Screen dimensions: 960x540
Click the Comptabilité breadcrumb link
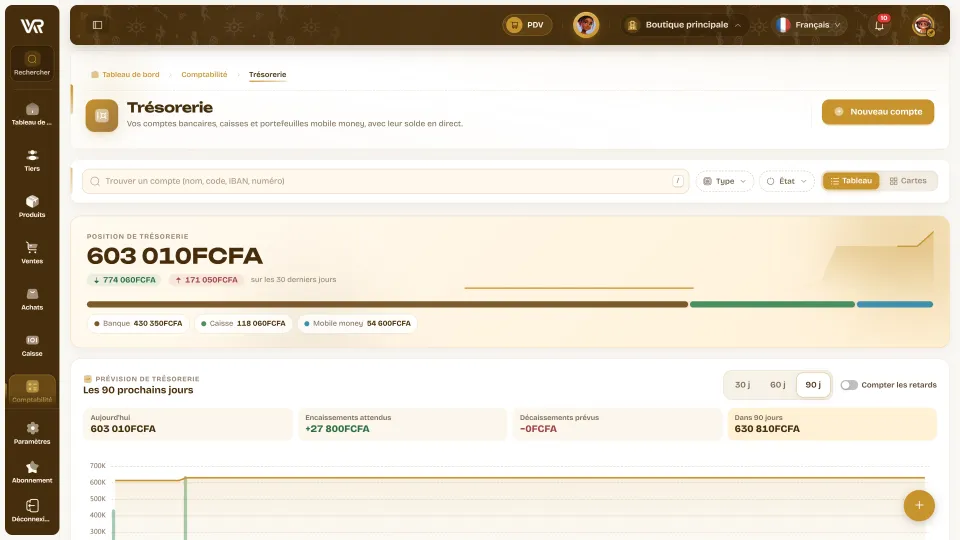(x=204, y=75)
